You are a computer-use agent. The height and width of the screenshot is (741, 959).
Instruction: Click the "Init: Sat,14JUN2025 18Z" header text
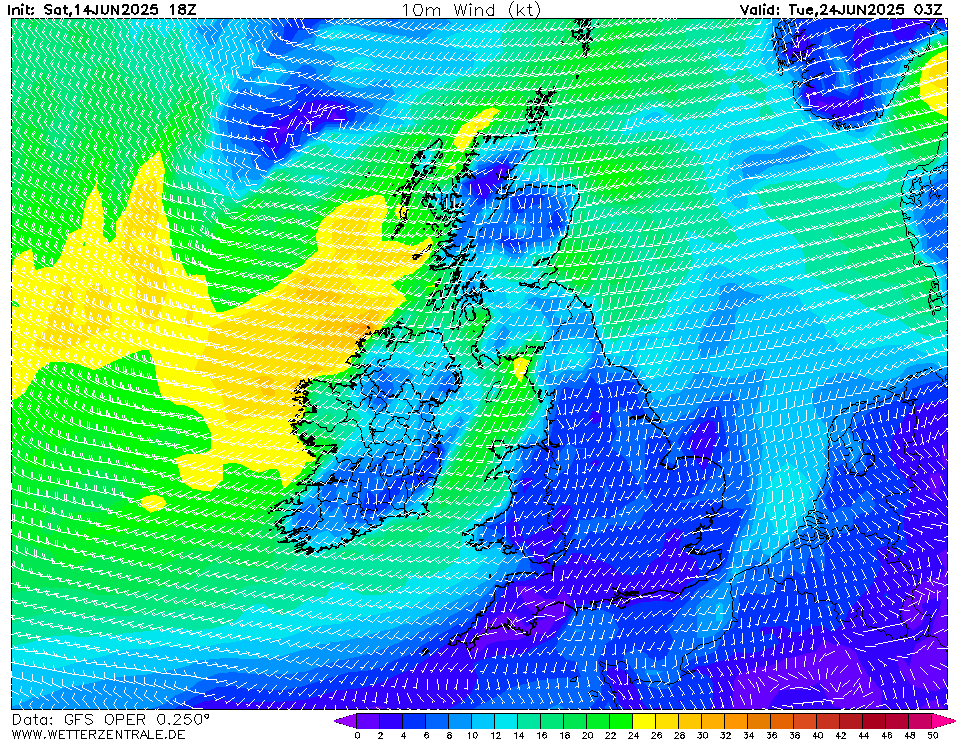[102, 9]
